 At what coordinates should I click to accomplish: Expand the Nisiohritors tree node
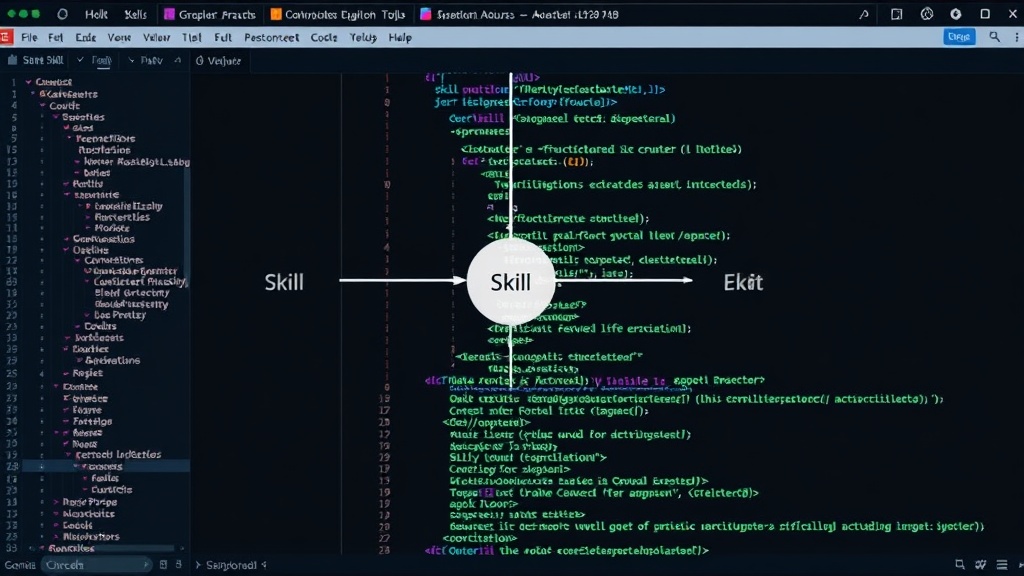click(56, 536)
